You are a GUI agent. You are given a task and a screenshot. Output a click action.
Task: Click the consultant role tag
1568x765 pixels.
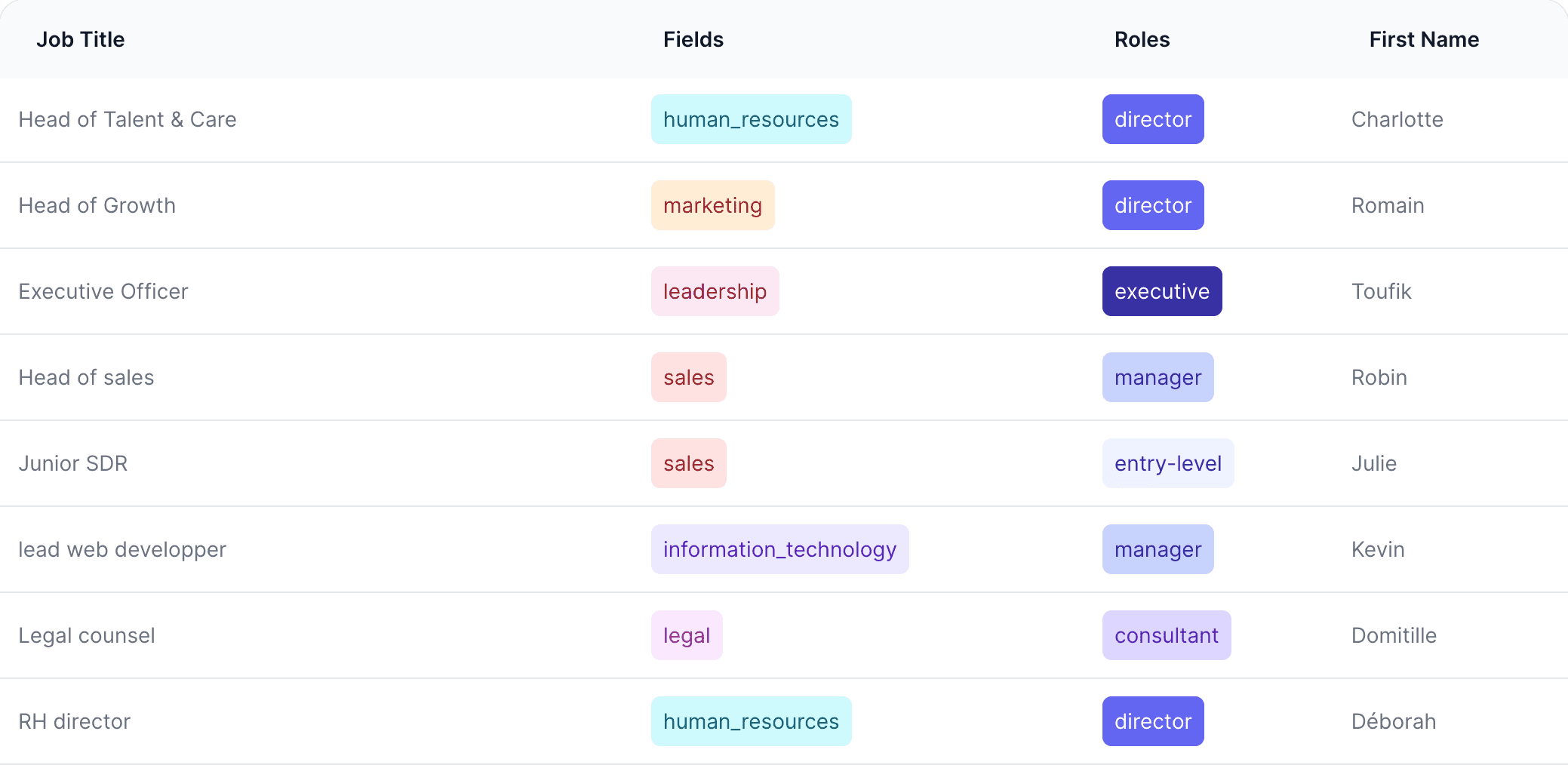(x=1167, y=635)
